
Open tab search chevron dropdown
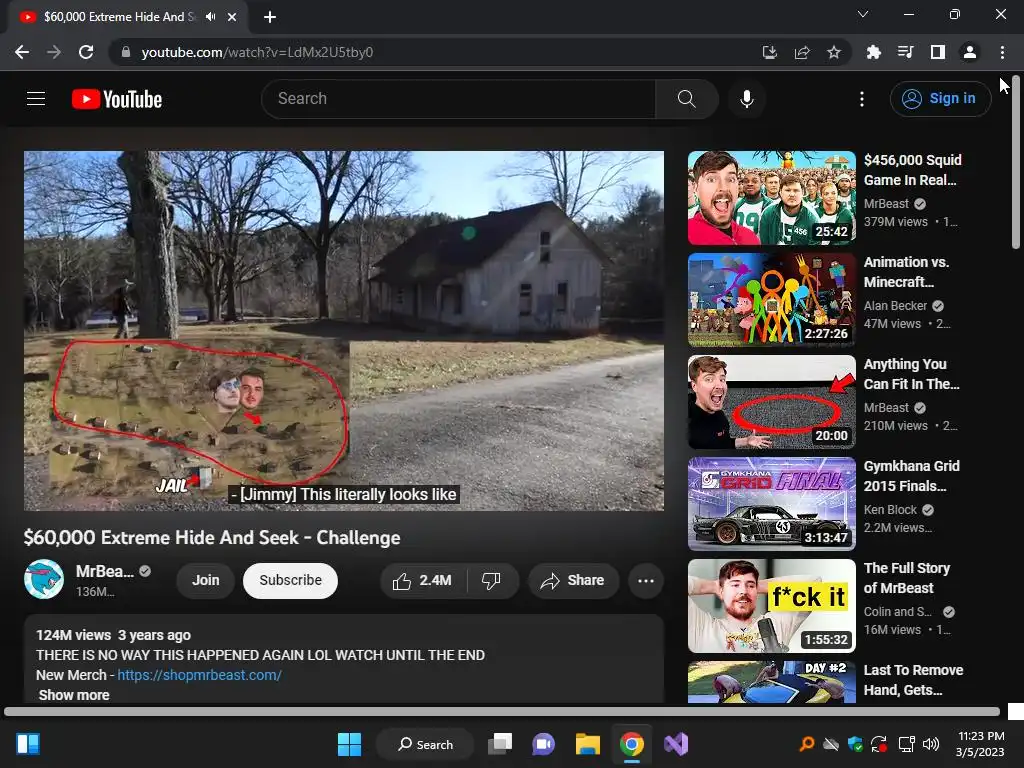click(863, 14)
